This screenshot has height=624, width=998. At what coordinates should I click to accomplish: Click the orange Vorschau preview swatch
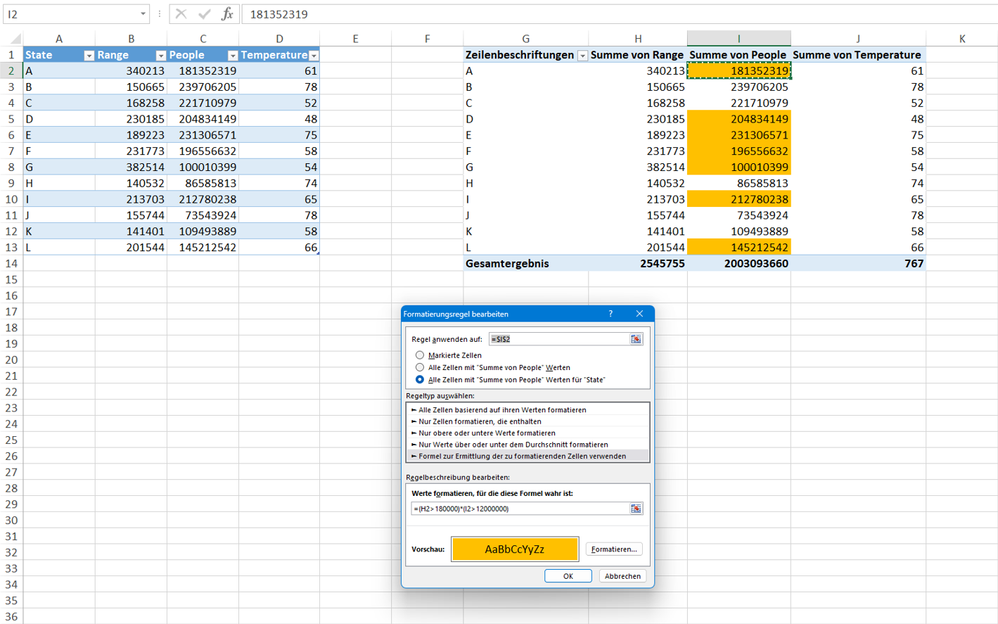[514, 549]
